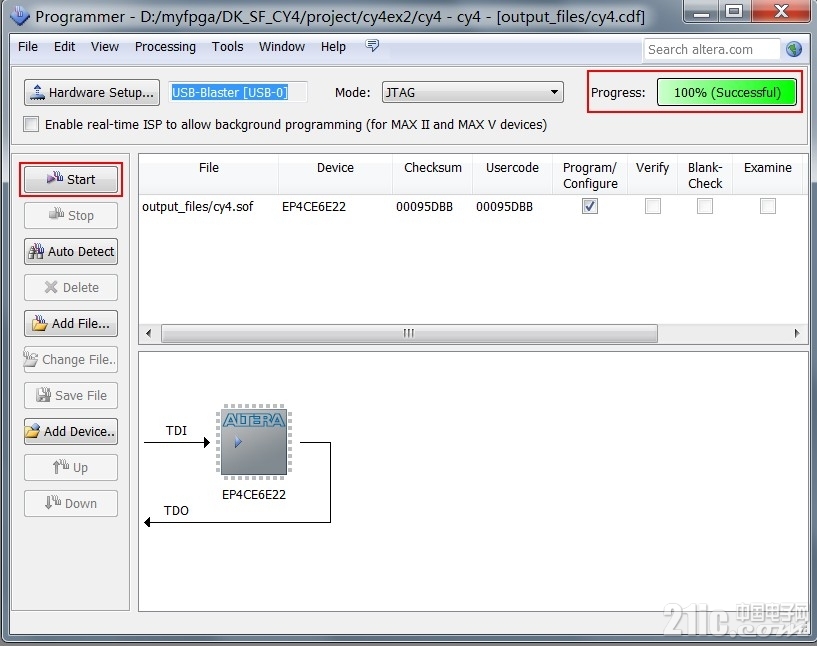Click the feedback speech bubble icon

[372, 46]
